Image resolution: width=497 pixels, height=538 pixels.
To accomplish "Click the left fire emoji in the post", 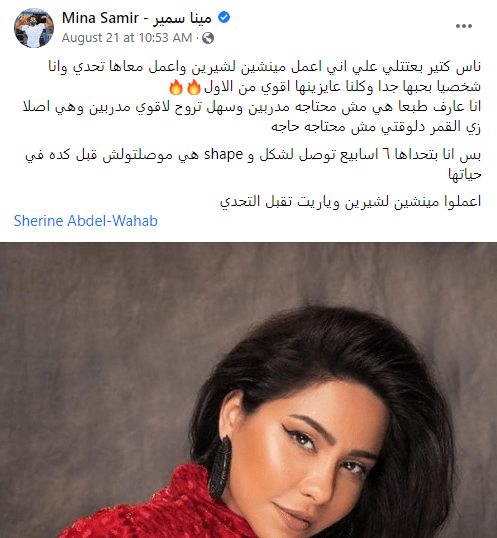I will point(176,87).
